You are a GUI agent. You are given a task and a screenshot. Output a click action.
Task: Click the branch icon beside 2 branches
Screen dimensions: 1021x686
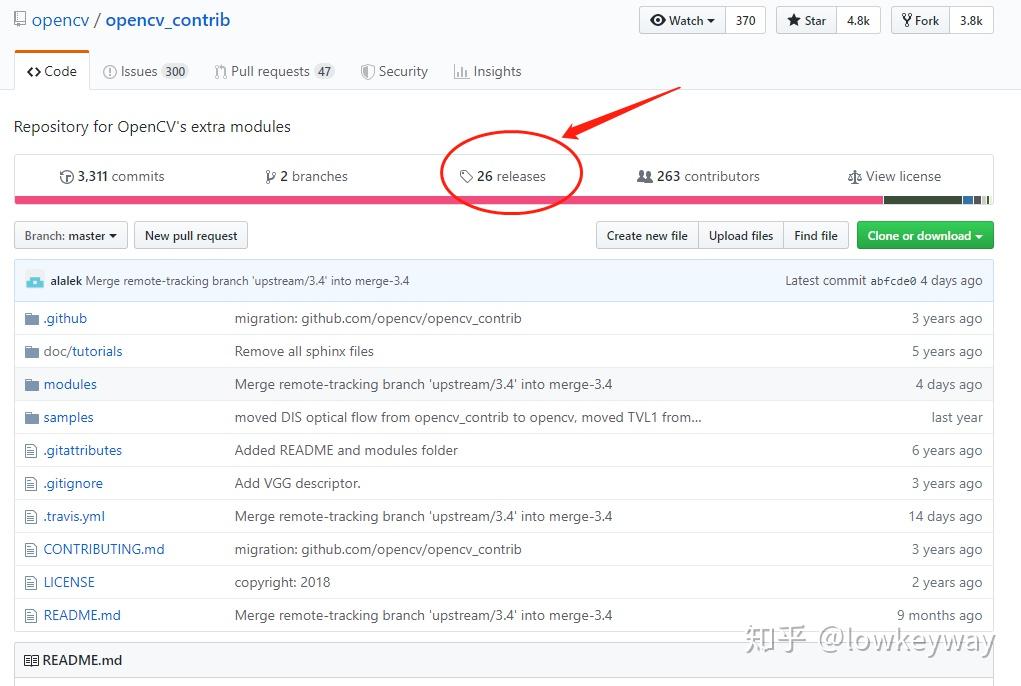tap(271, 176)
